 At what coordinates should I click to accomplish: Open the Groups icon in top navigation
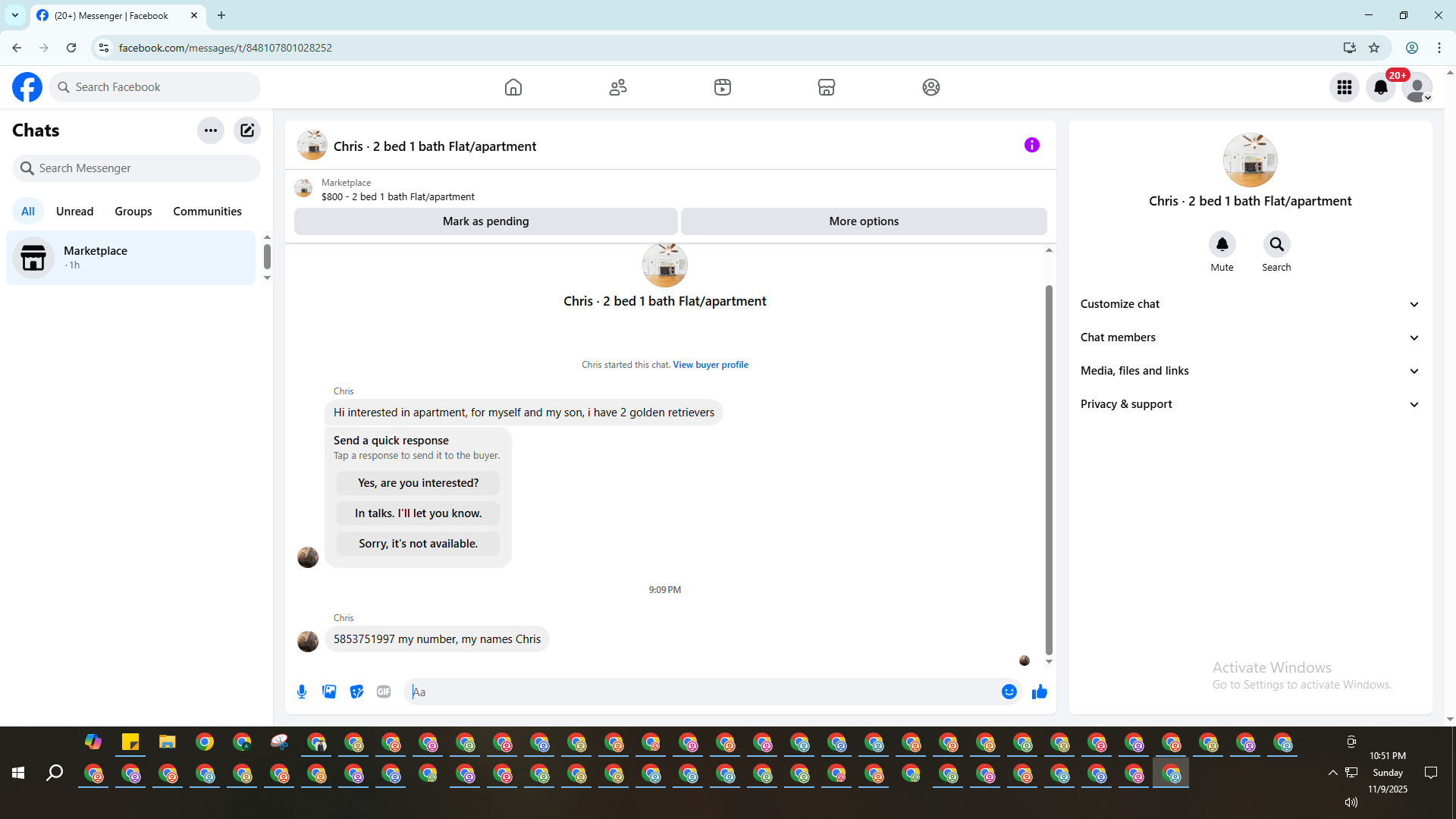[x=931, y=87]
